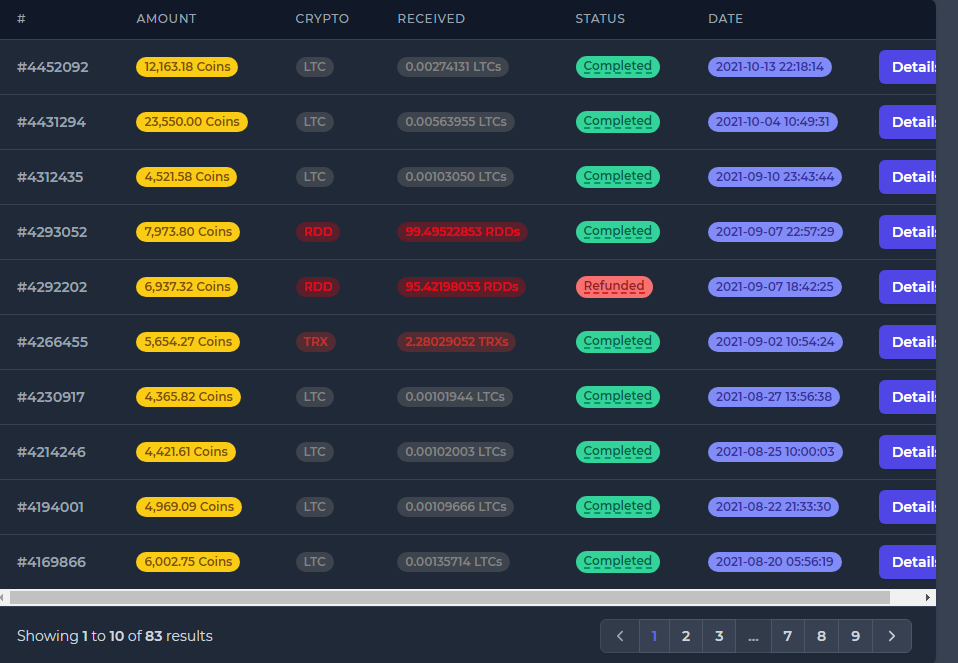This screenshot has width=958, height=663.
Task: Click the 2.28029052 TRXs received value
Action: 456,342
